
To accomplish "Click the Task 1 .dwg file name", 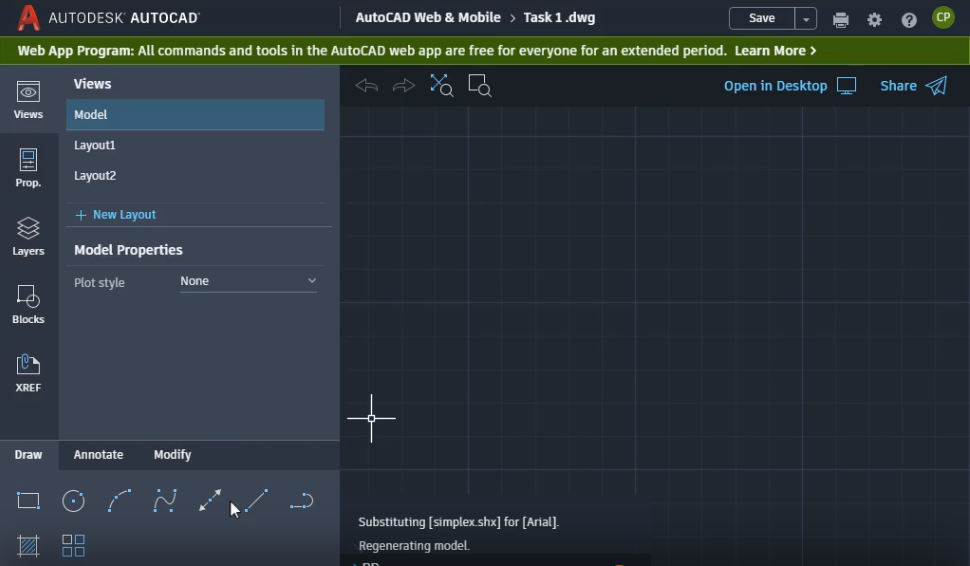I will (559, 17).
